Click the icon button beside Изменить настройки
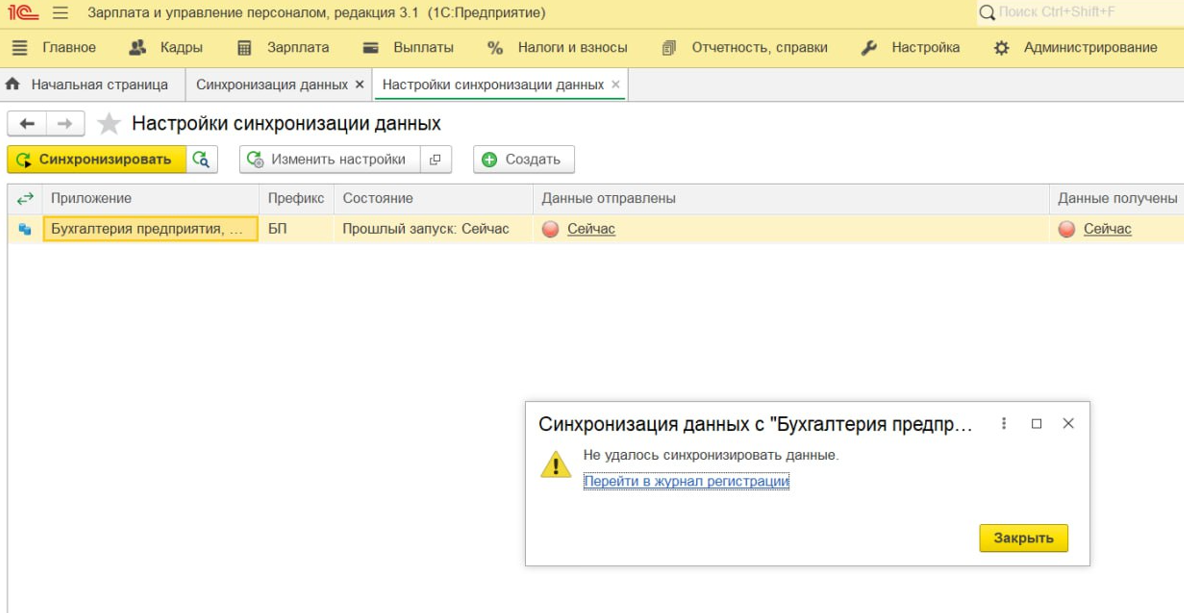 (435, 159)
